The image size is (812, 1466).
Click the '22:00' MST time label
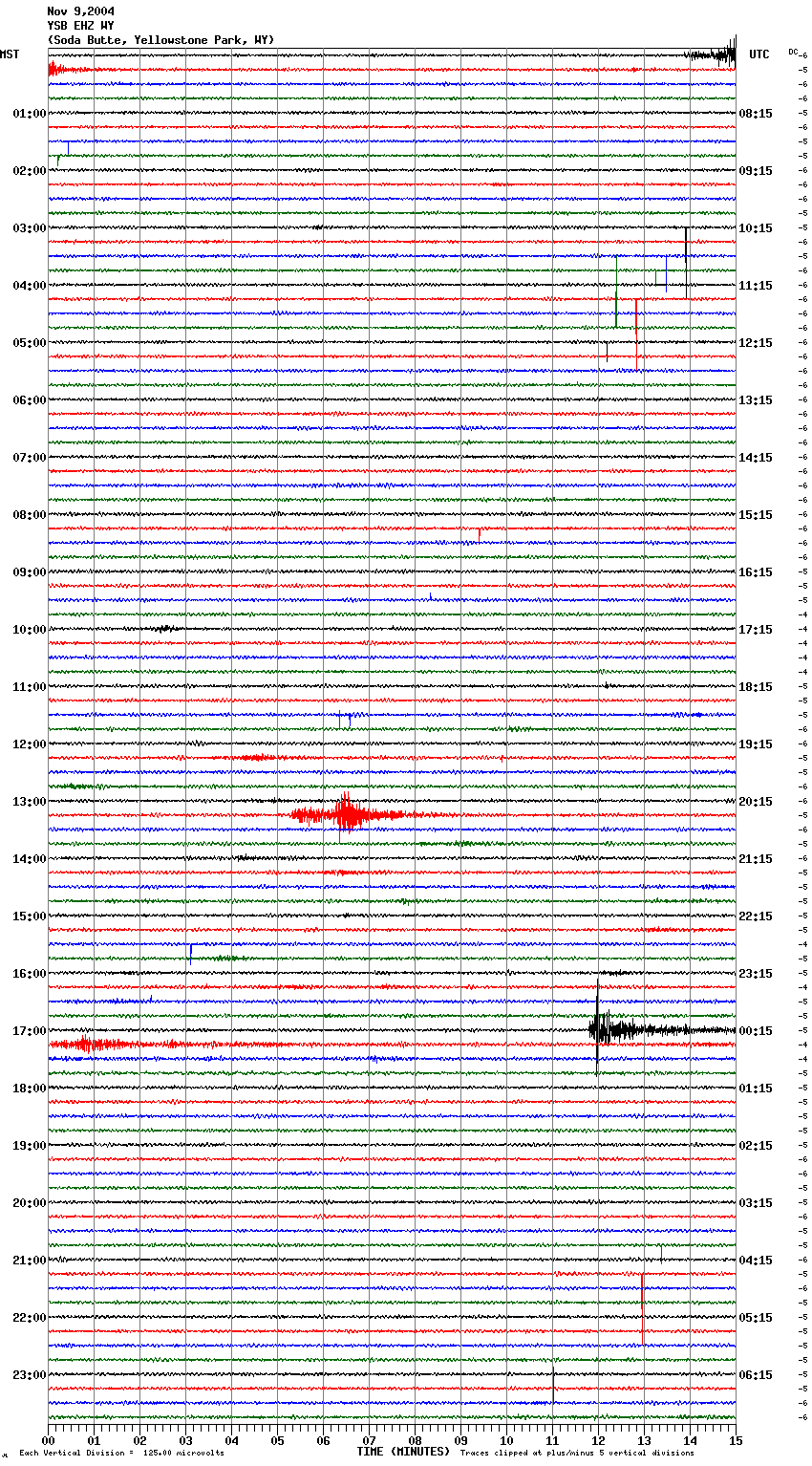tap(30, 1318)
